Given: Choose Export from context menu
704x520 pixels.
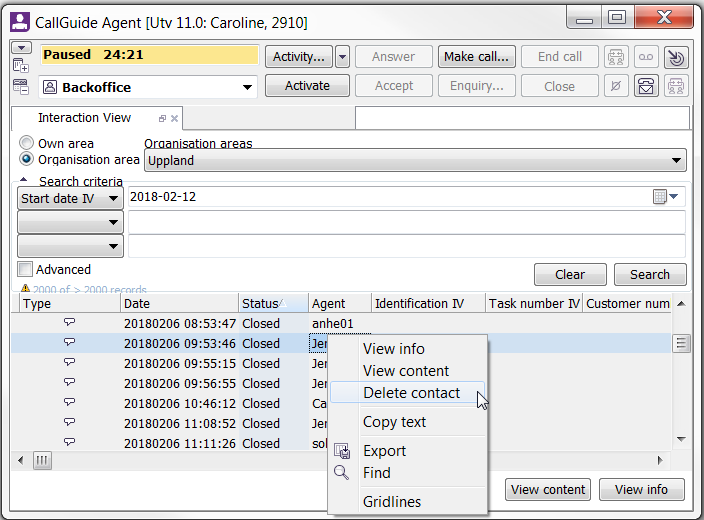Looking at the screenshot, I should coord(385,451).
